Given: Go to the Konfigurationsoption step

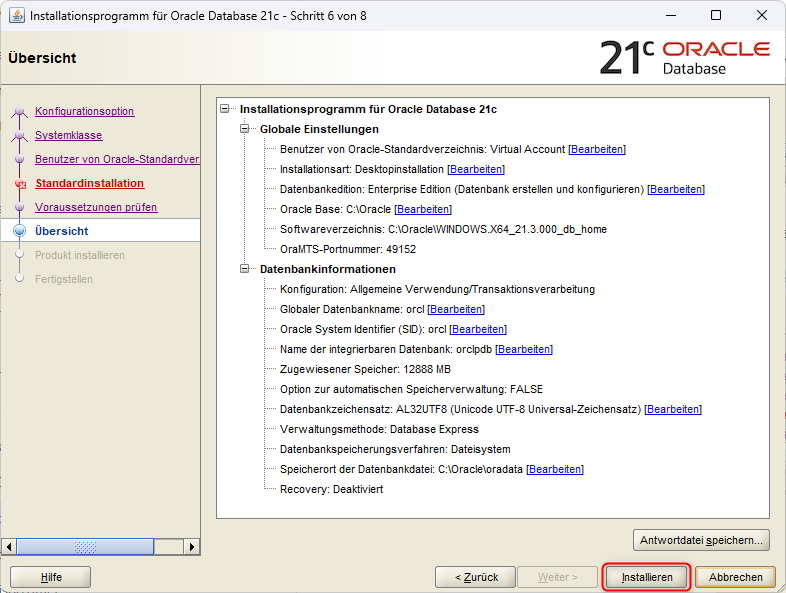Looking at the screenshot, I should tap(84, 111).
